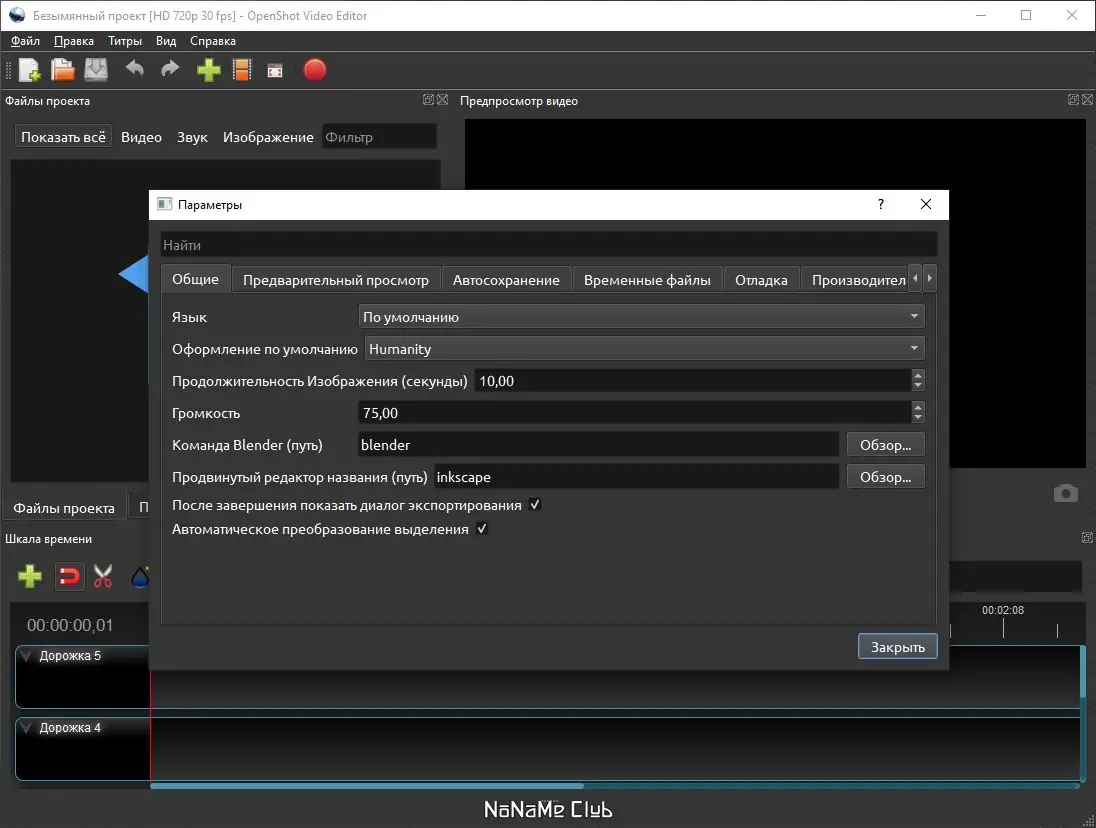Select the razor scissors tool in the timeline

click(x=103, y=576)
